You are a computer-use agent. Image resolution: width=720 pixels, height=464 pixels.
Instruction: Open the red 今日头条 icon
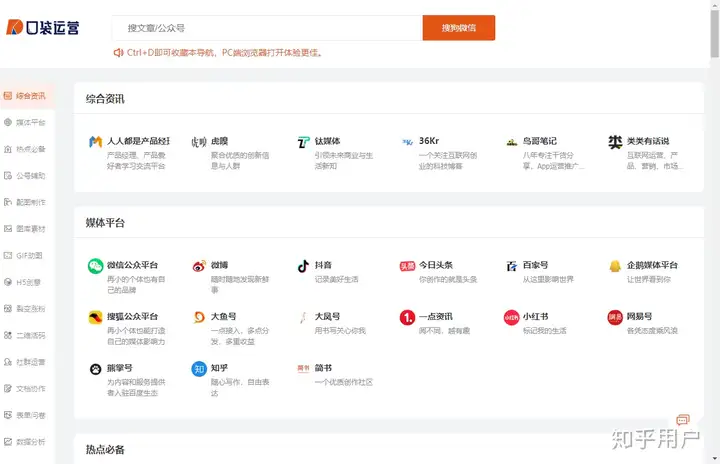pyautogui.click(x=407, y=266)
